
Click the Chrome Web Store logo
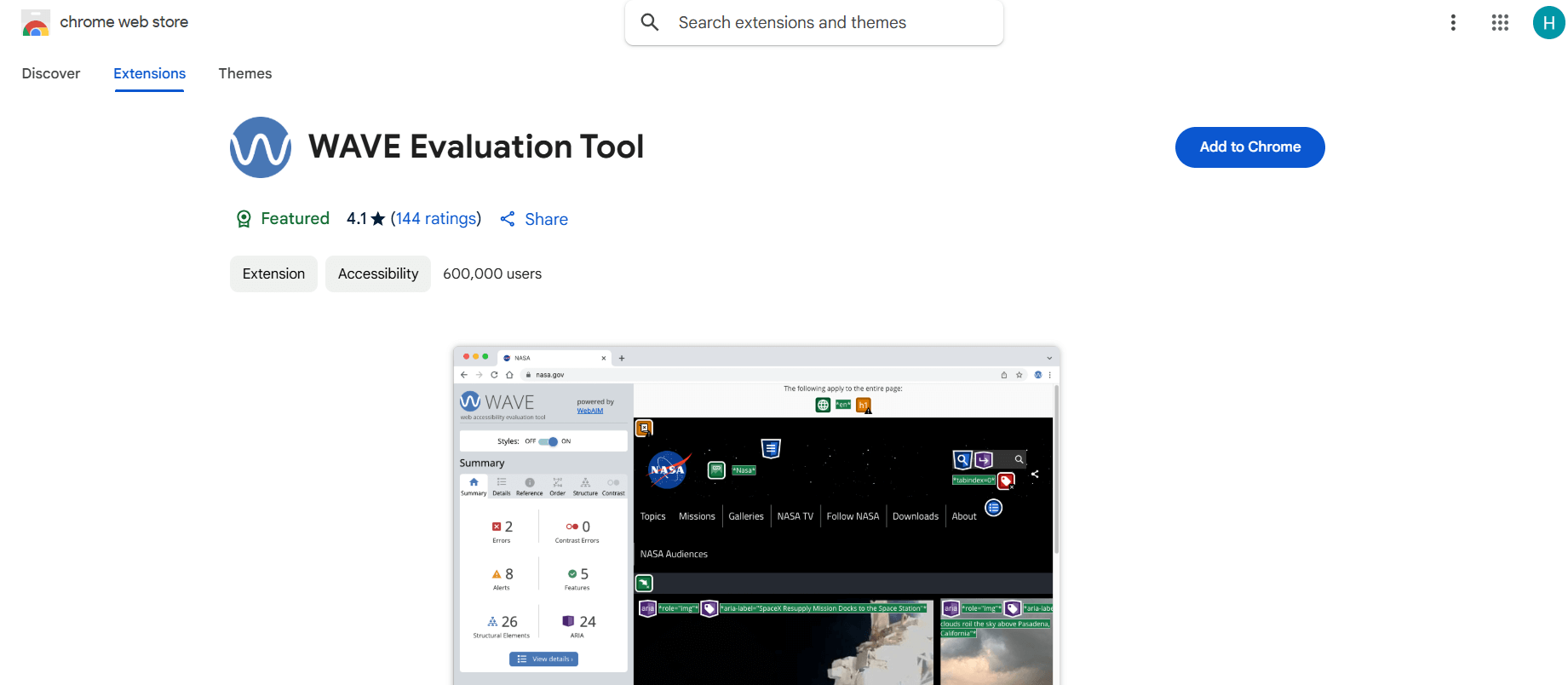[x=36, y=22]
